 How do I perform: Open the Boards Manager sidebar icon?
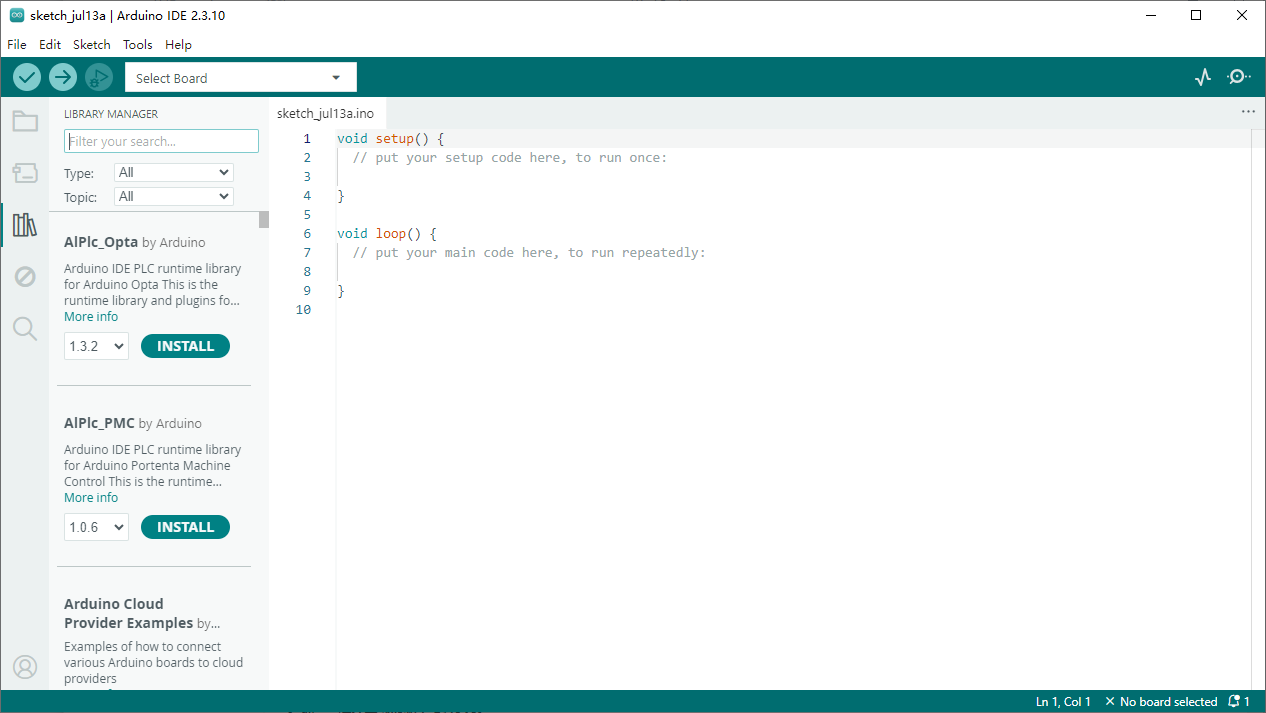[x=25, y=173]
